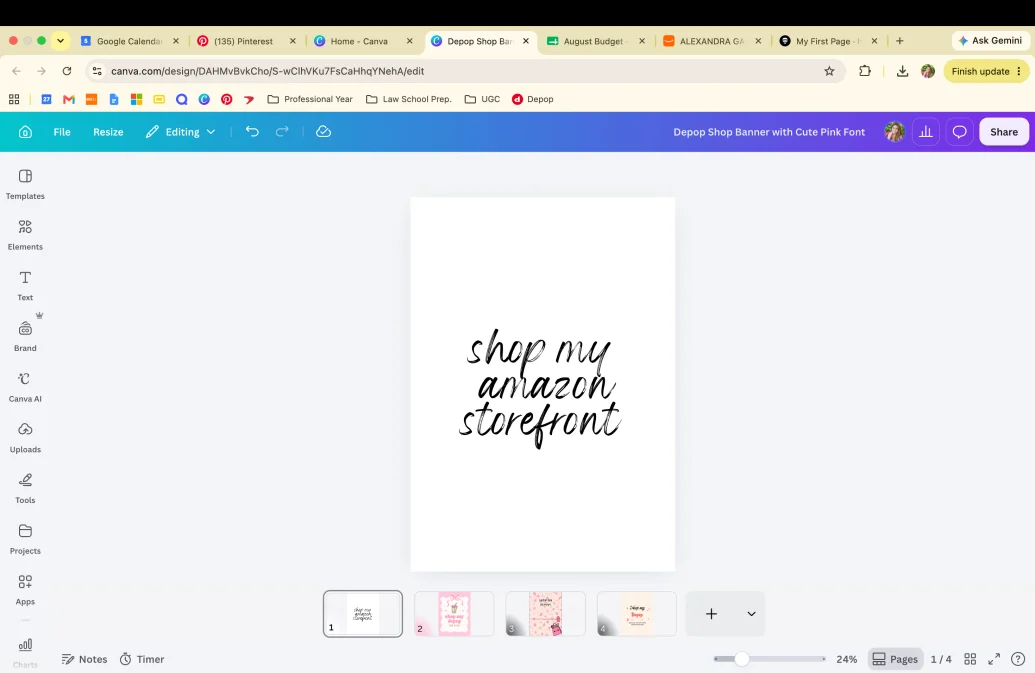The image size is (1035, 673).
Task: Expand the Editing mode dropdown
Action: point(180,132)
